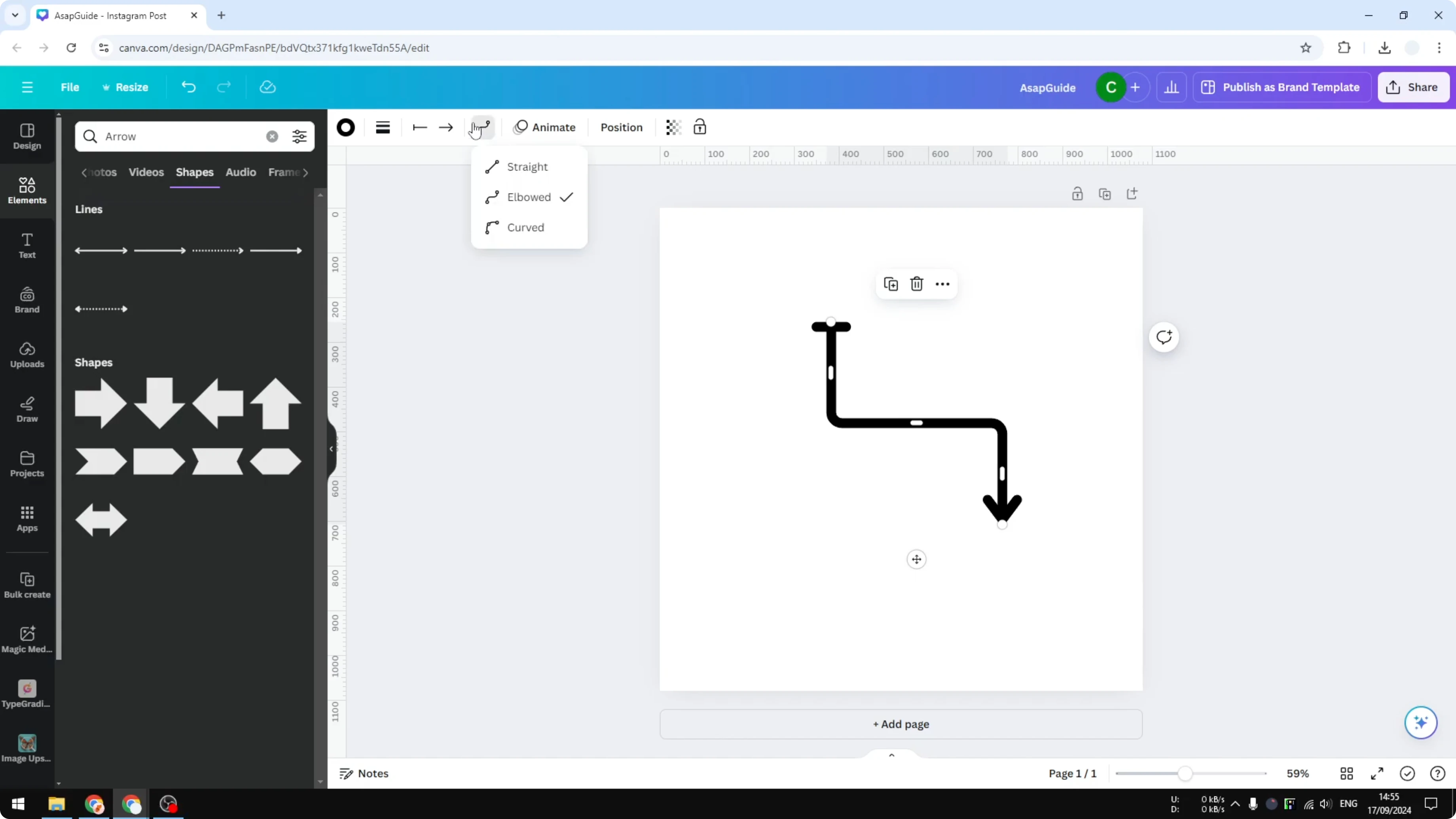Open the search filter options
Image resolution: width=1456 pixels, height=819 pixels.
(x=299, y=136)
